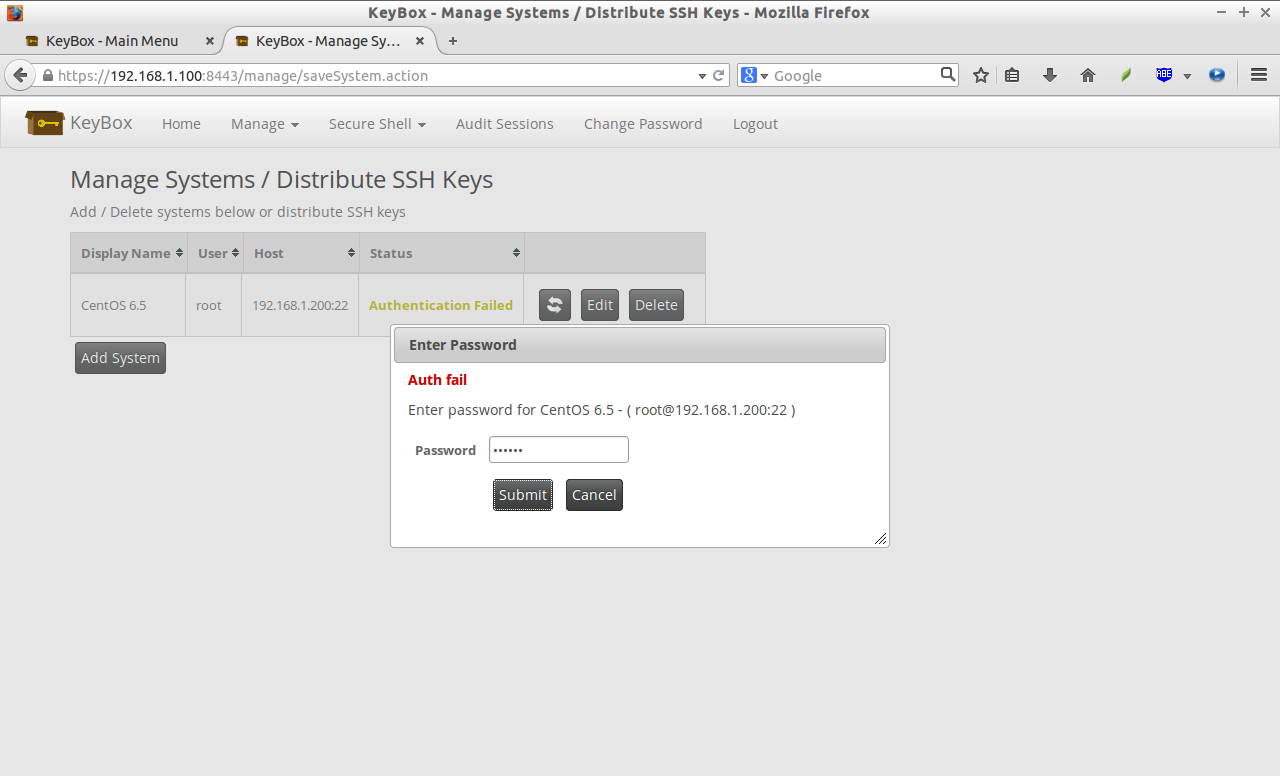
Task: Open the dropdown beside the ABE extension
Action: pos(1187,76)
